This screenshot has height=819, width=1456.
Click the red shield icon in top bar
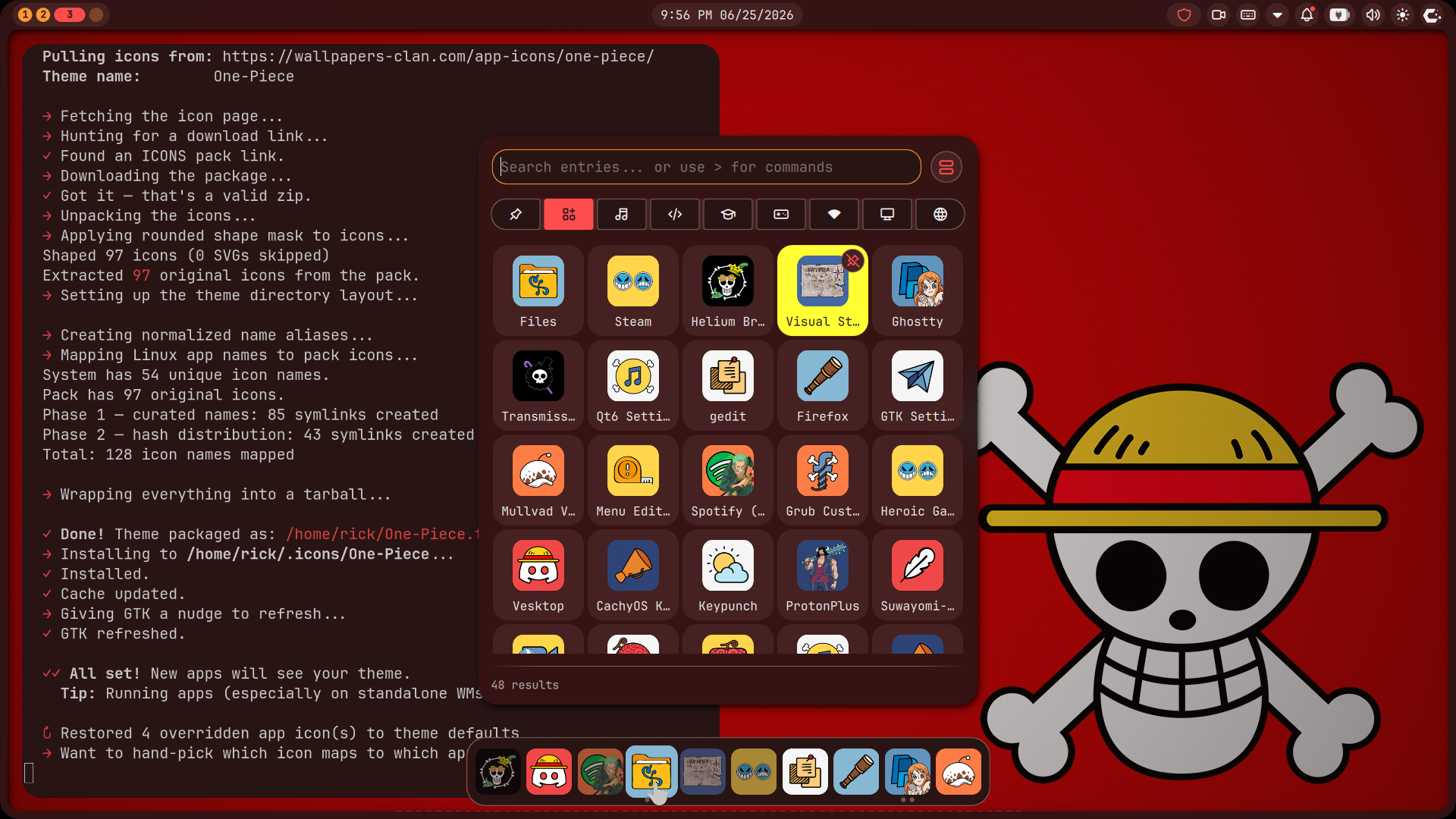1184,15
